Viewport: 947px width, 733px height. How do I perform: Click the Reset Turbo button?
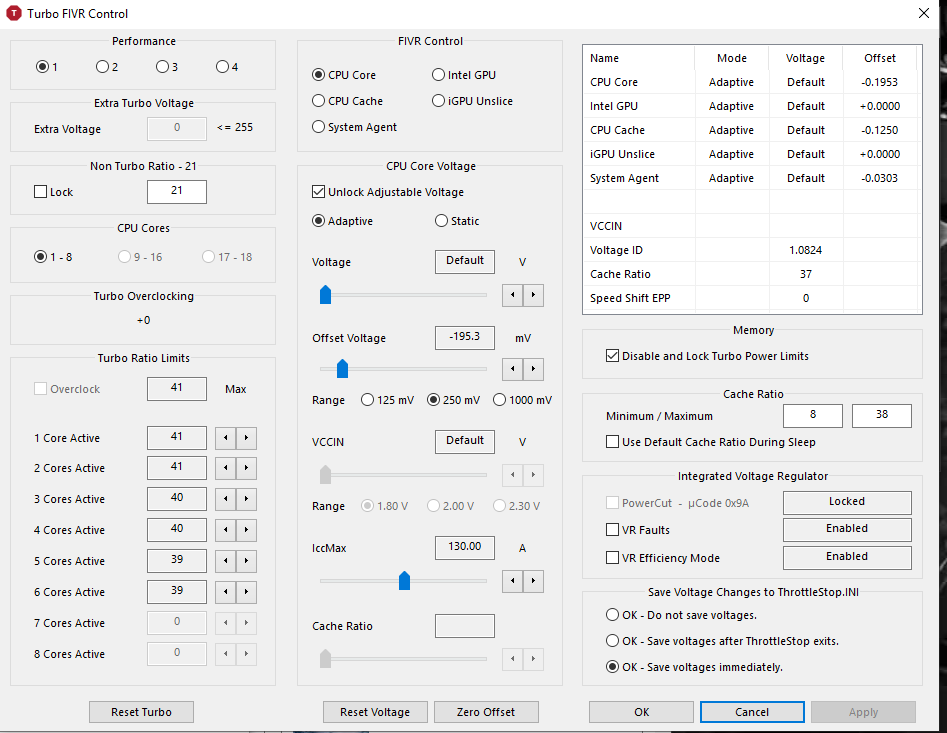click(141, 712)
